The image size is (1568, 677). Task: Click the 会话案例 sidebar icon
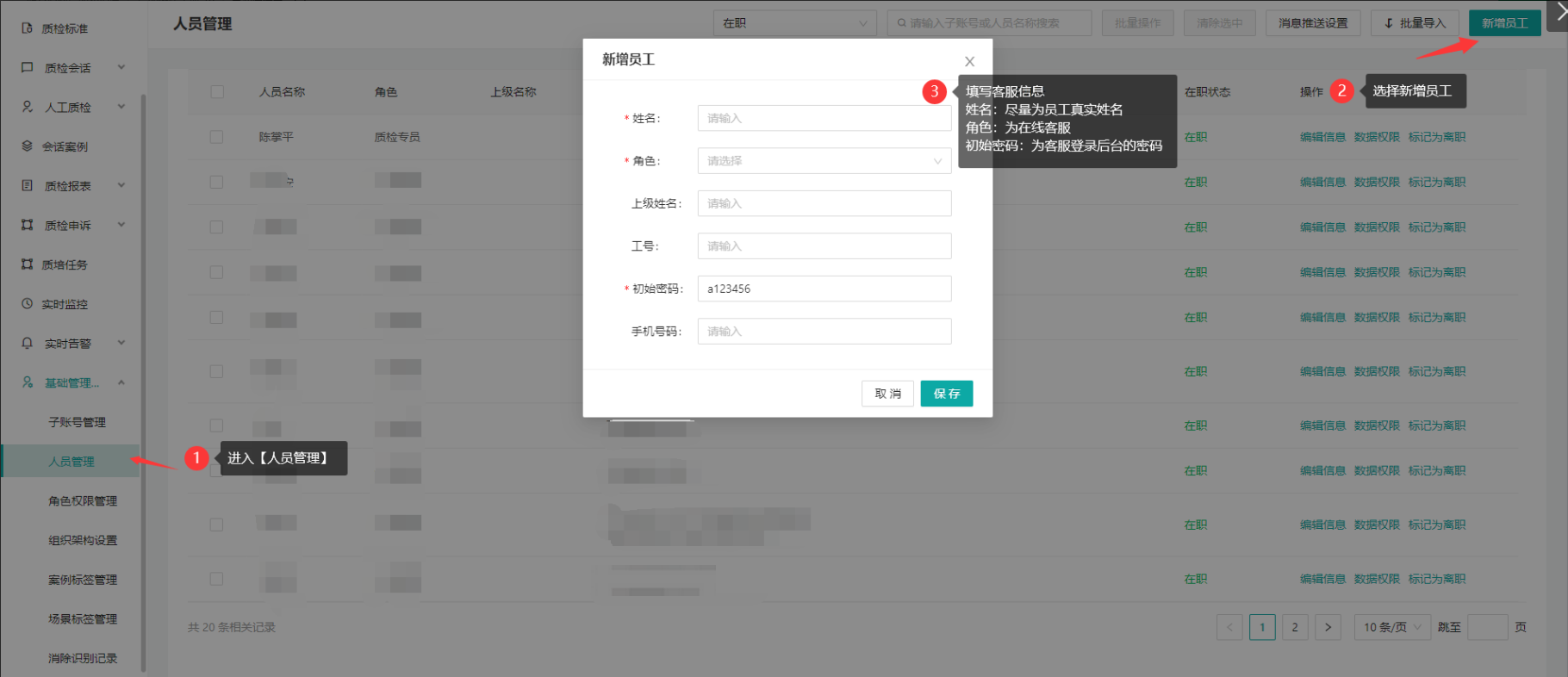coord(27,146)
